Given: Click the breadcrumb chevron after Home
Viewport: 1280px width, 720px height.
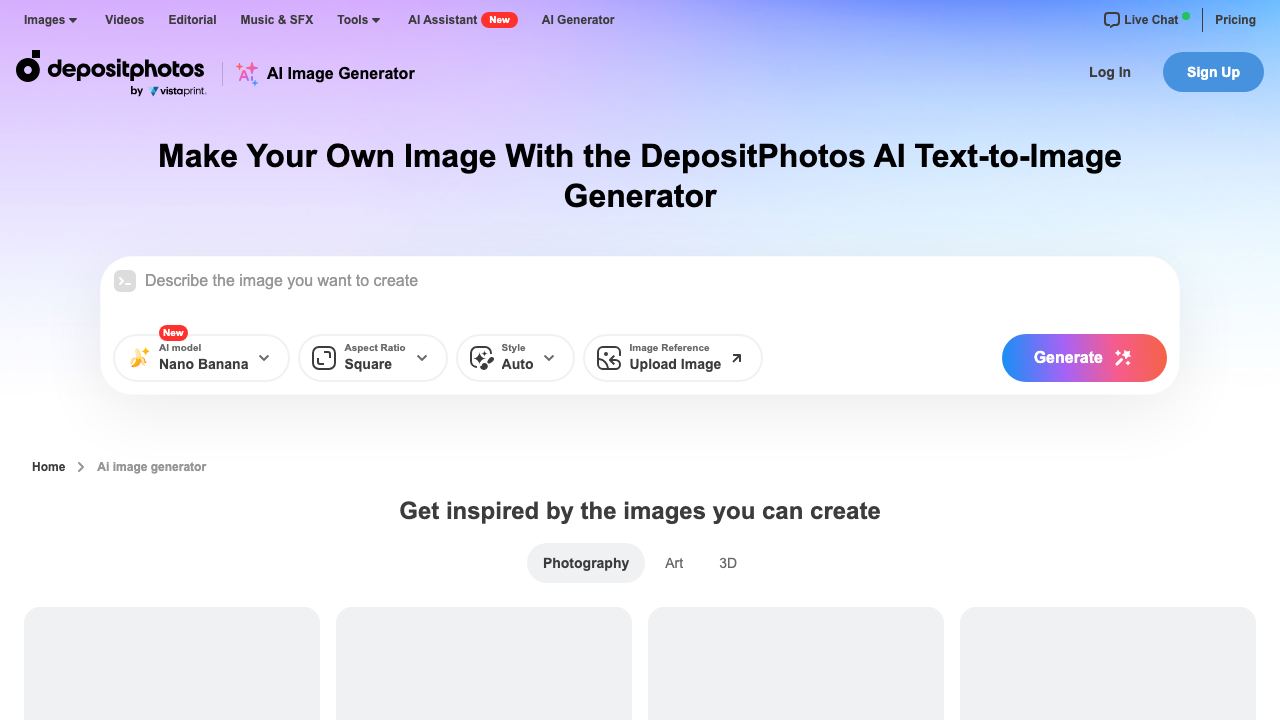Looking at the screenshot, I should coord(81,467).
